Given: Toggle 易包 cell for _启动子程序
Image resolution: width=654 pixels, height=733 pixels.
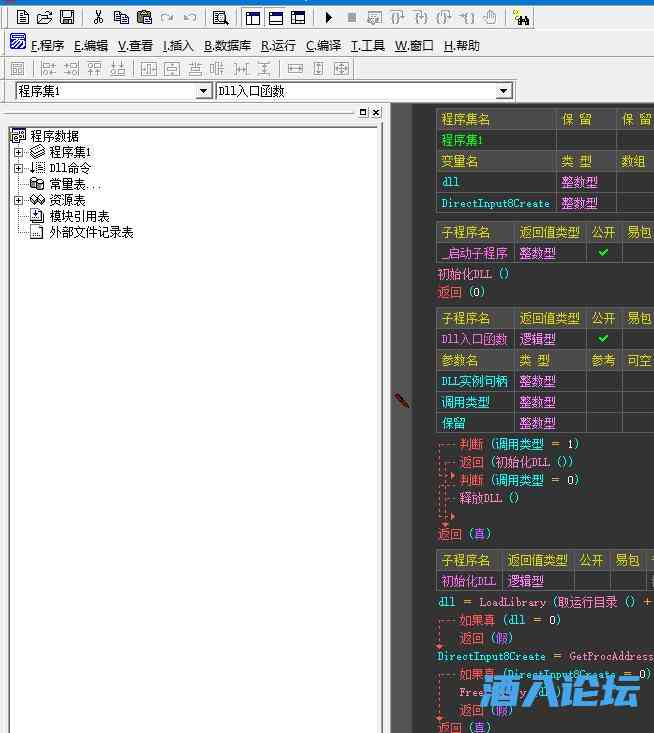Looking at the screenshot, I should click(638, 253).
